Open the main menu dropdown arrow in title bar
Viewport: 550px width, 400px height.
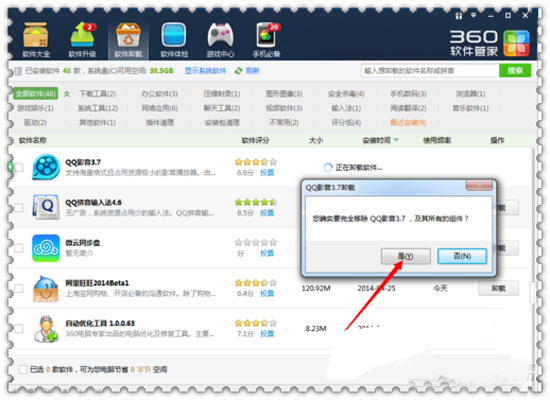click(474, 15)
